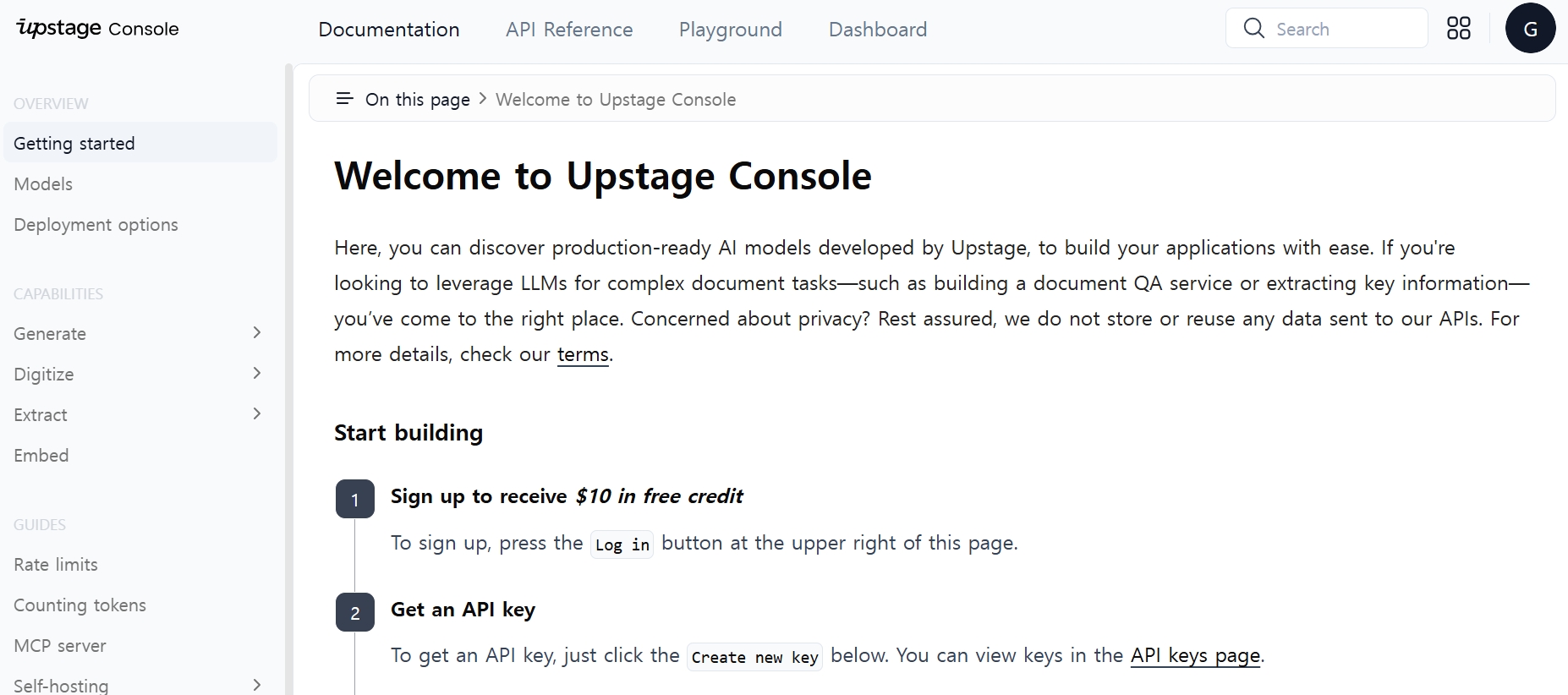Switch to the Playground tab
The height and width of the screenshot is (695, 1568).
(x=731, y=30)
